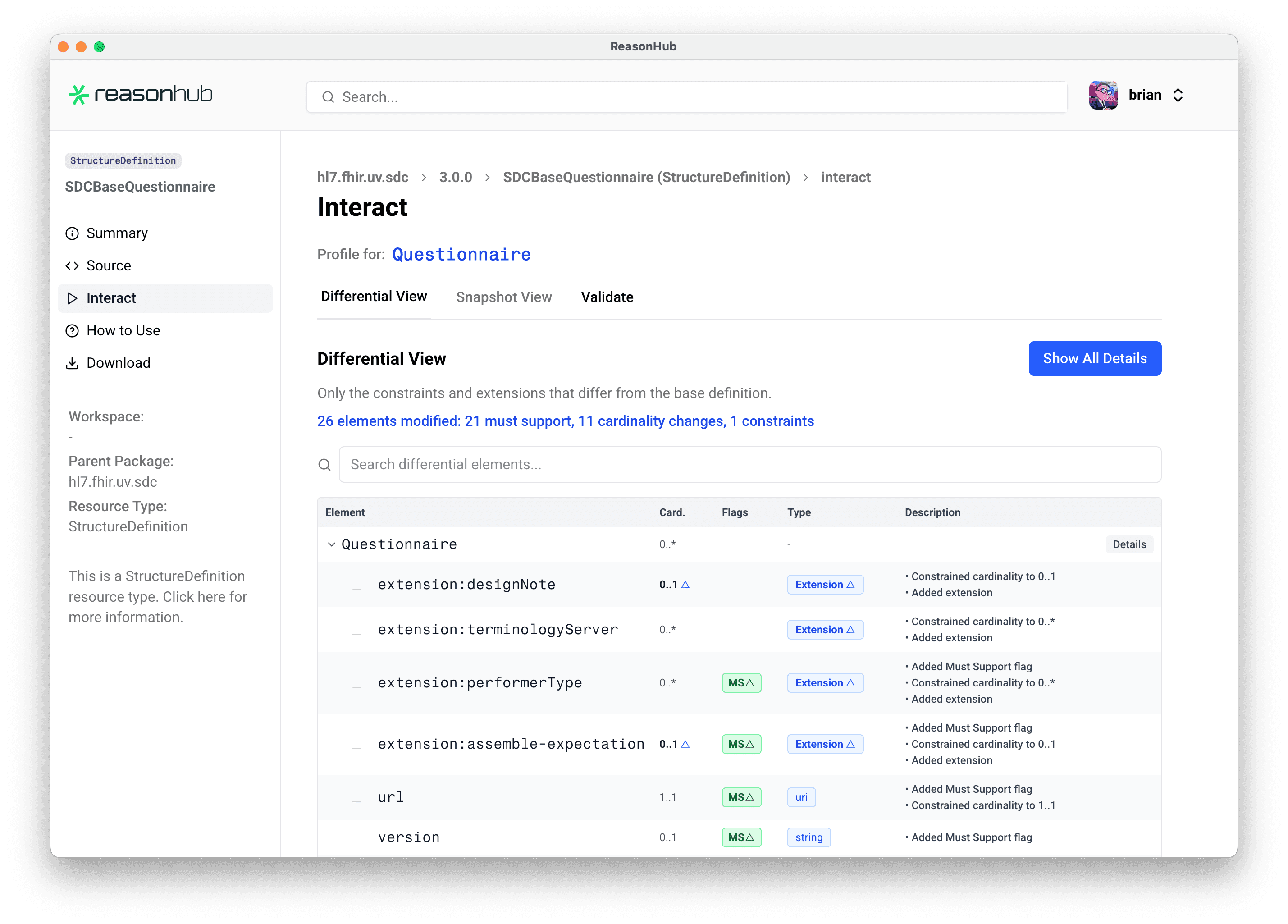Switch to the Snapshot View tab
The height and width of the screenshot is (924, 1288).
(x=504, y=297)
